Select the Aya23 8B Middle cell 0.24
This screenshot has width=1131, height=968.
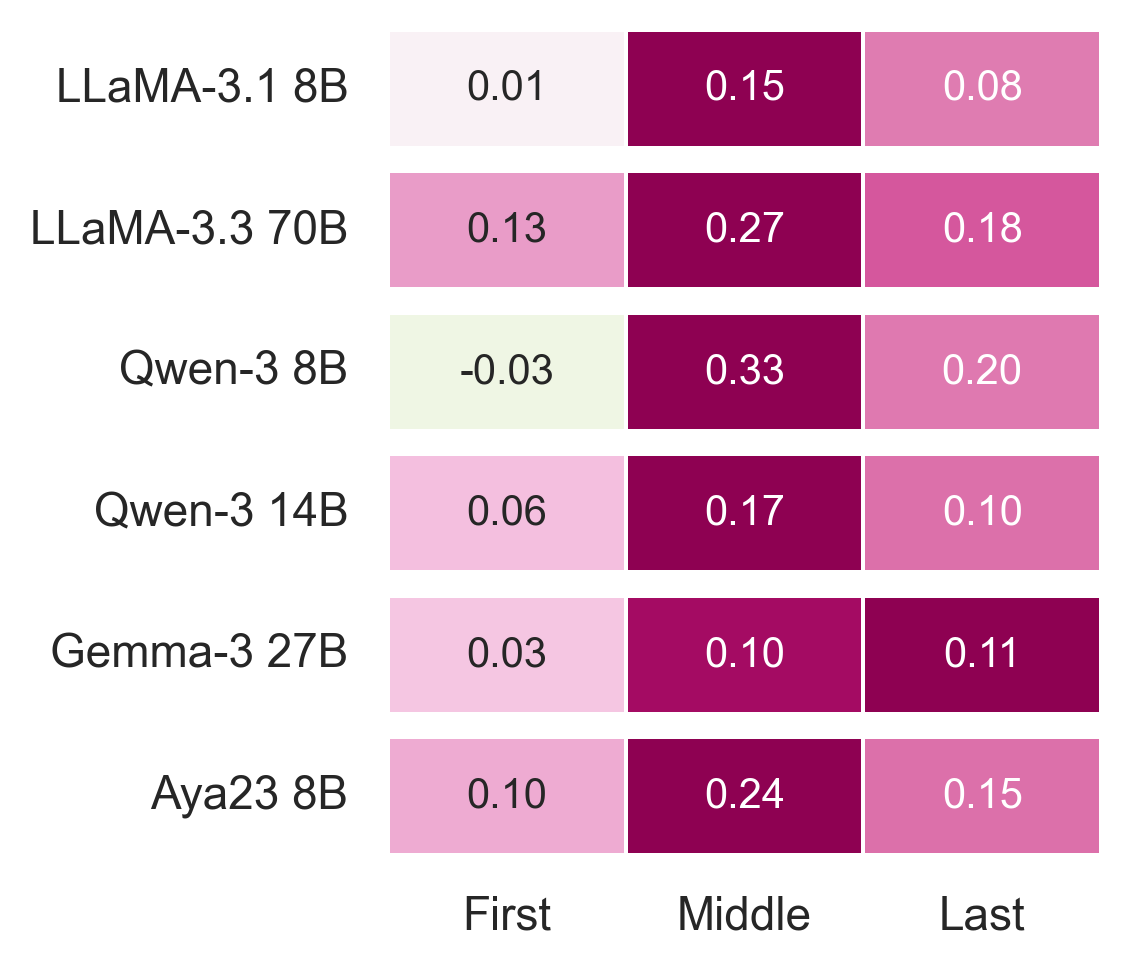tap(744, 796)
